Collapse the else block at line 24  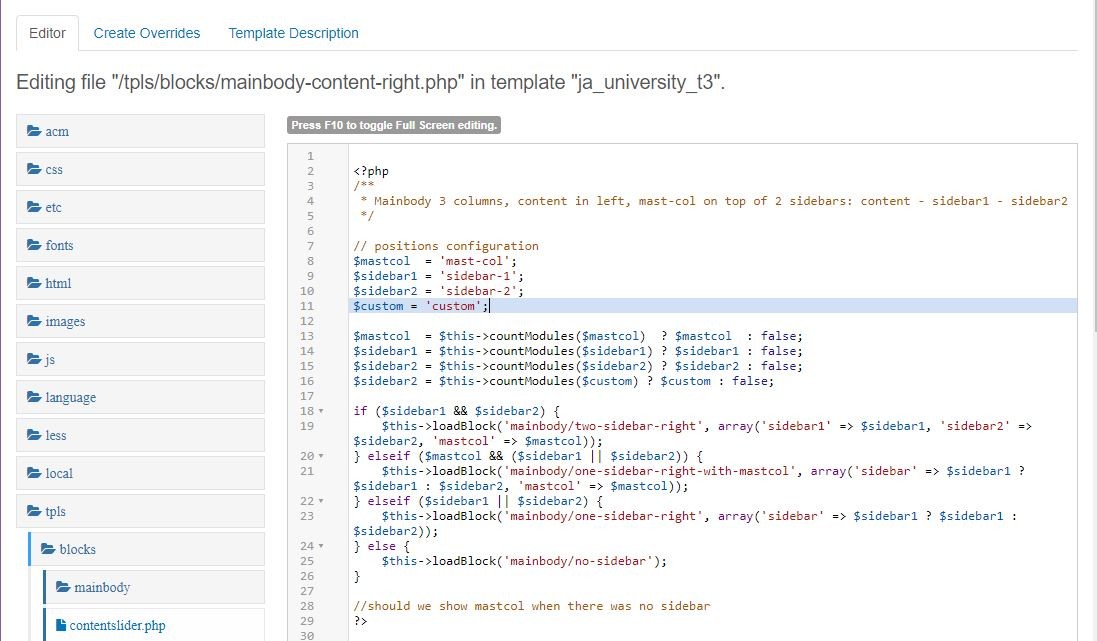(321, 546)
